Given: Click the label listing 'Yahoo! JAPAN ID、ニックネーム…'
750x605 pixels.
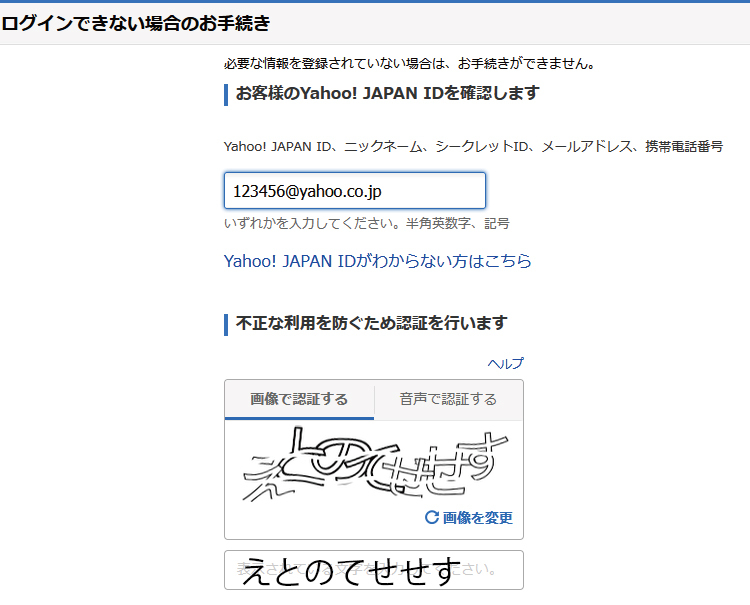Looking at the screenshot, I should (x=473, y=146).
